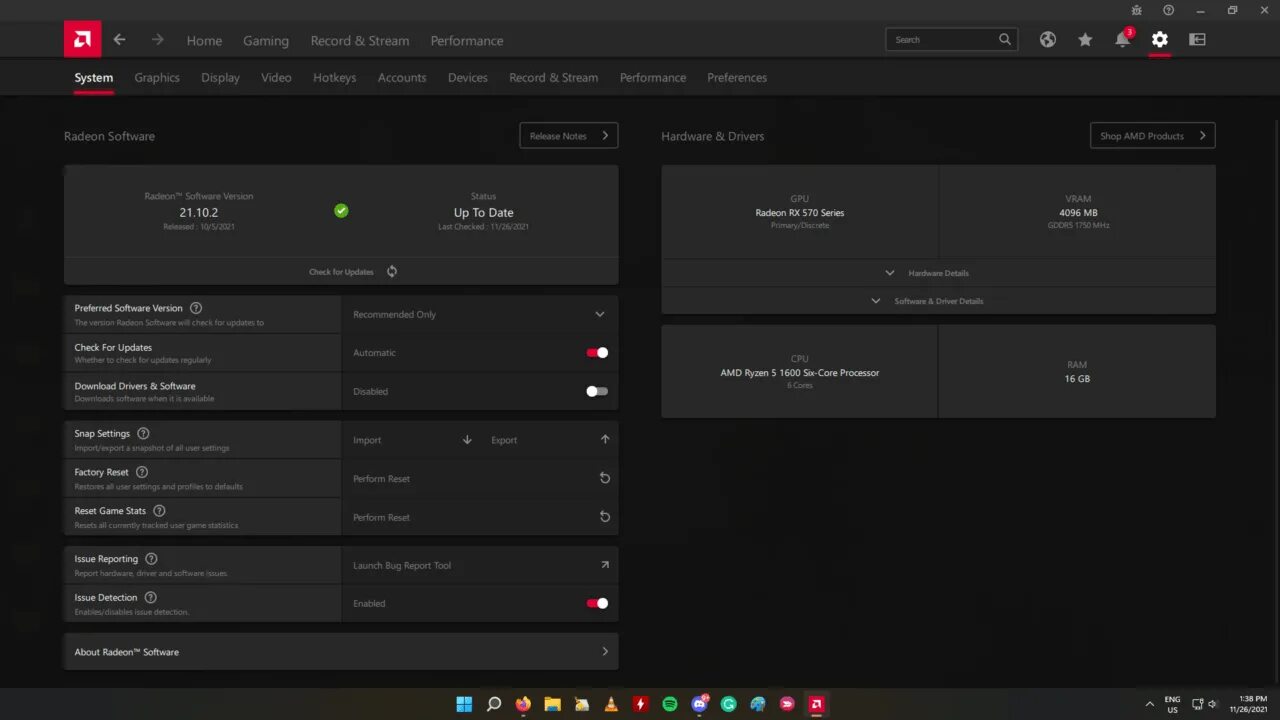
Task: Open the settings gear icon
Action: (1159, 40)
